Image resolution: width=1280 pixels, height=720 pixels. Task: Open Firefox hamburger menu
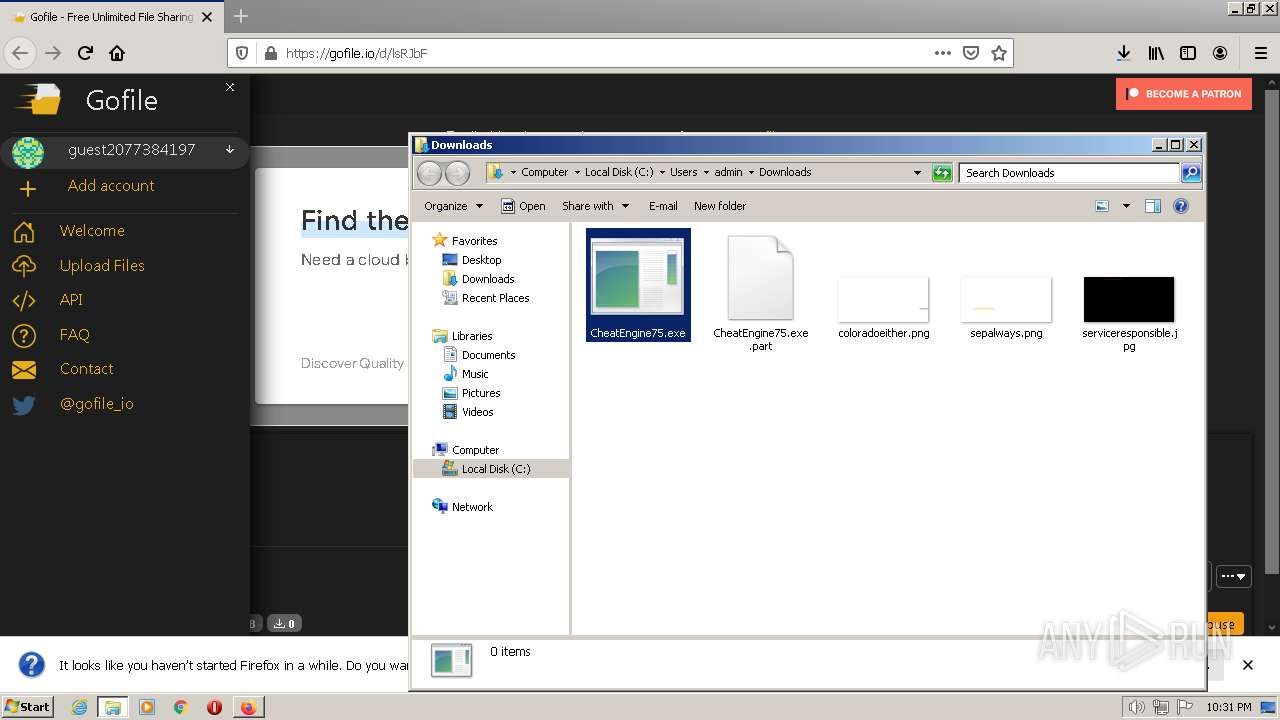[1260, 53]
